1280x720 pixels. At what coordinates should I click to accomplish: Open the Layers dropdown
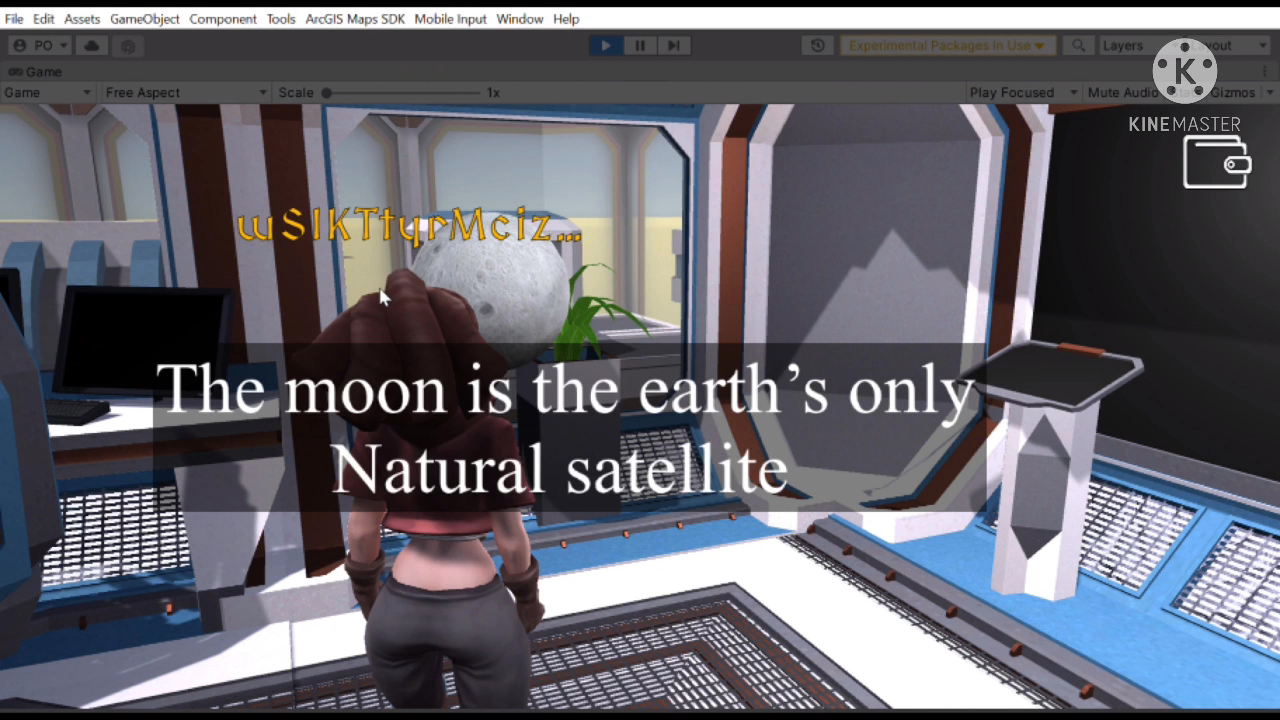[1130, 45]
